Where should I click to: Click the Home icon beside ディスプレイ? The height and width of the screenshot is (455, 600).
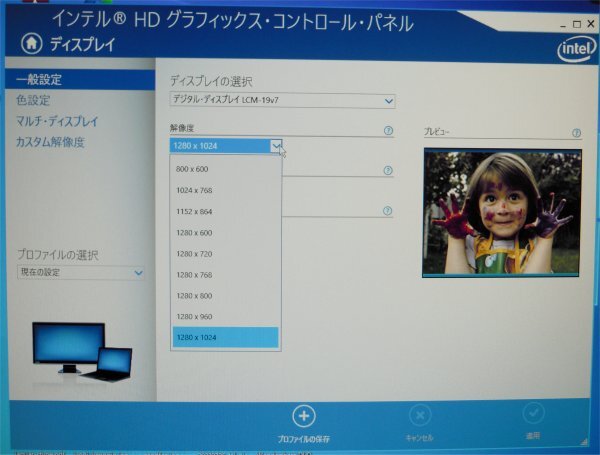[31, 43]
